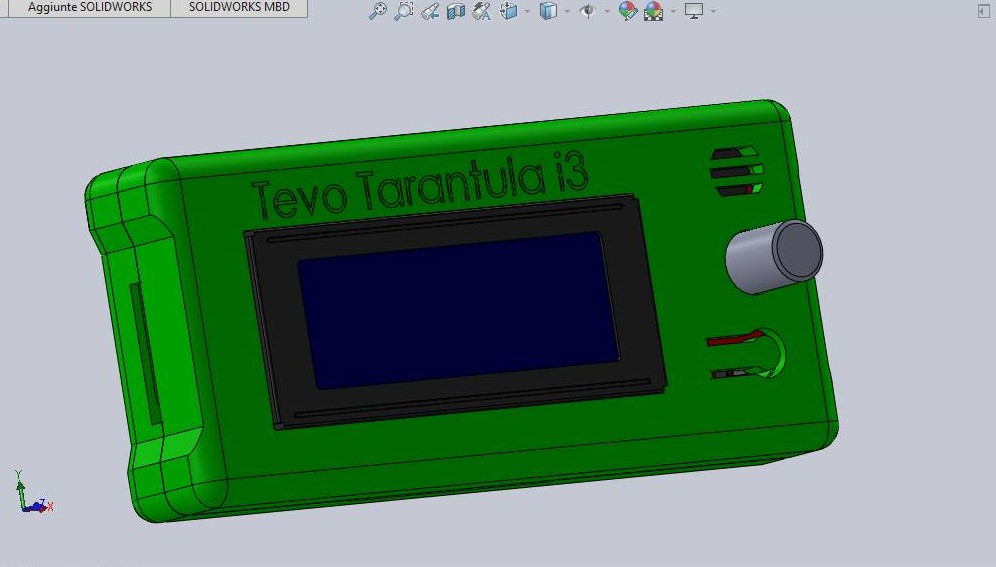Select the SD card slot on left side
The image size is (996, 567).
tap(145, 354)
